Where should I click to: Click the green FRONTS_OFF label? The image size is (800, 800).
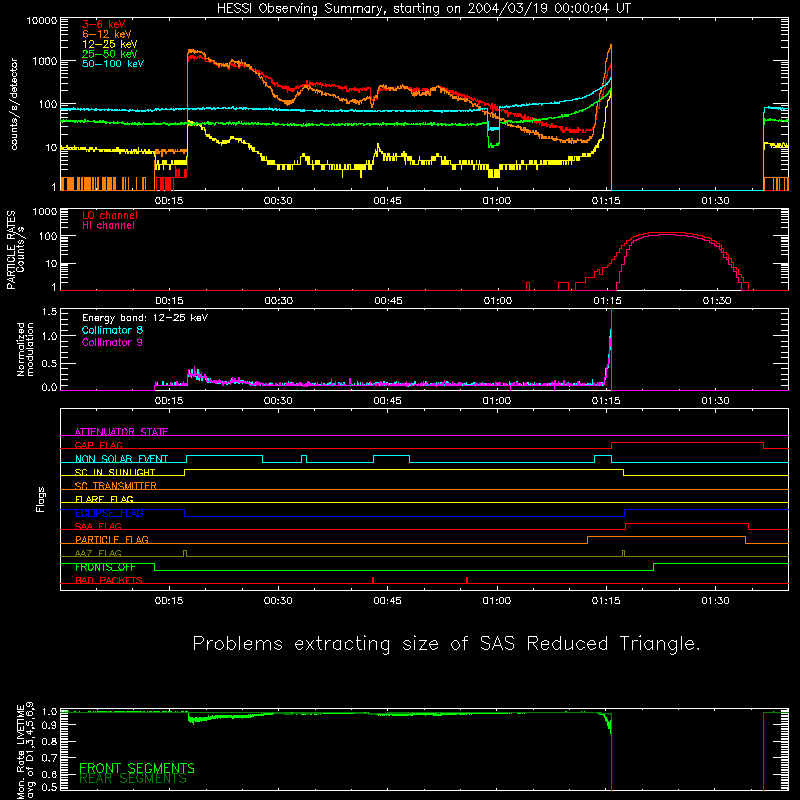click(x=105, y=567)
